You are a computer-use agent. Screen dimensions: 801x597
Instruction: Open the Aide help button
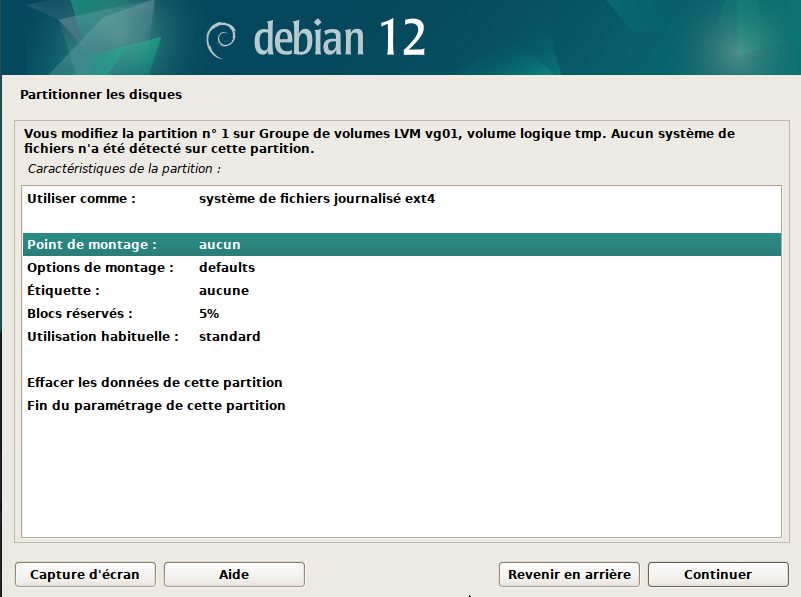coord(234,575)
